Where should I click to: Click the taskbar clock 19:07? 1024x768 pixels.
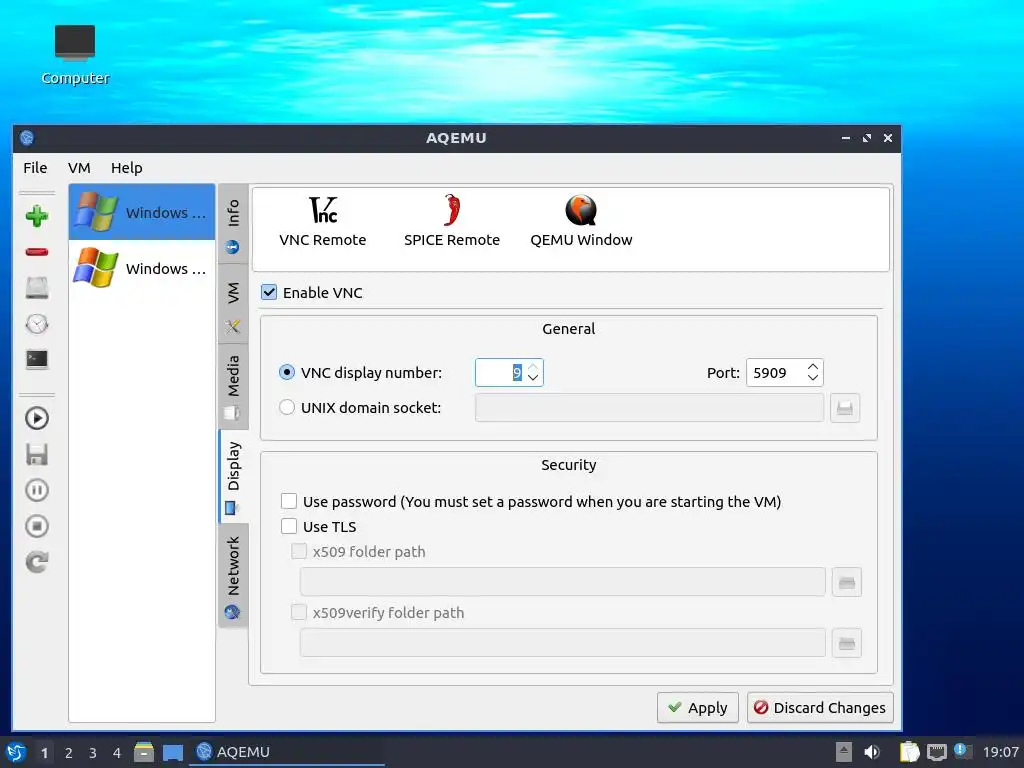1000,752
